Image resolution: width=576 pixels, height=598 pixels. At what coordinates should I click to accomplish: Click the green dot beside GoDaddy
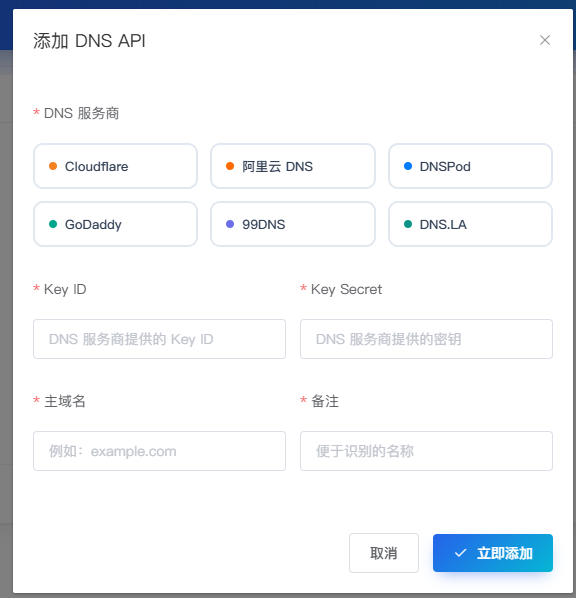coord(53,224)
